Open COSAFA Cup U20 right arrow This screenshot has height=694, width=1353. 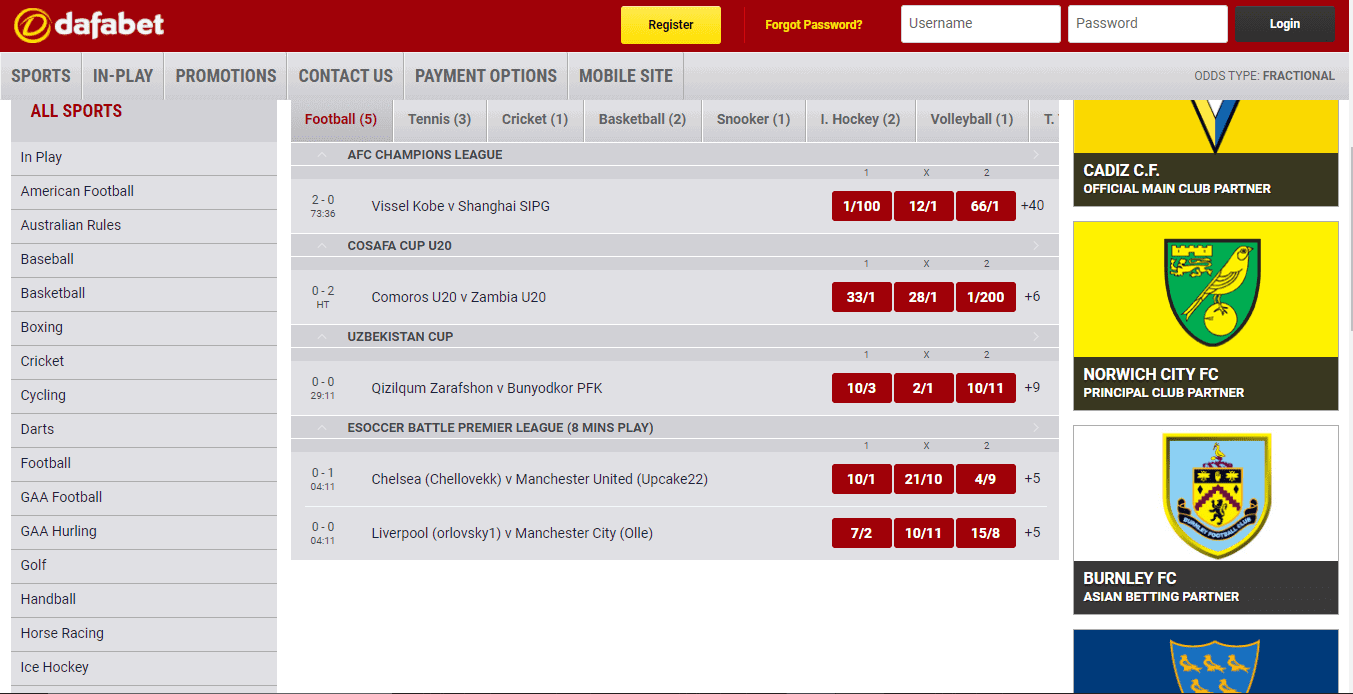1036,246
